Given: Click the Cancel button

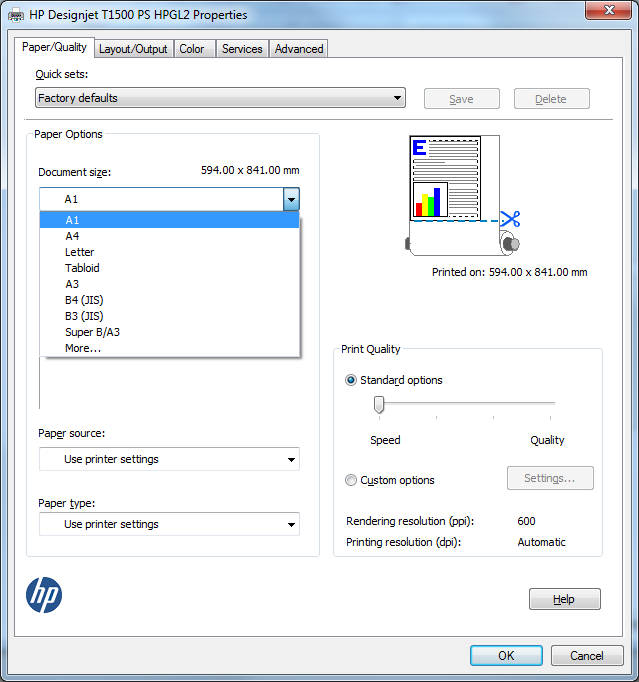Looking at the screenshot, I should click(587, 655).
